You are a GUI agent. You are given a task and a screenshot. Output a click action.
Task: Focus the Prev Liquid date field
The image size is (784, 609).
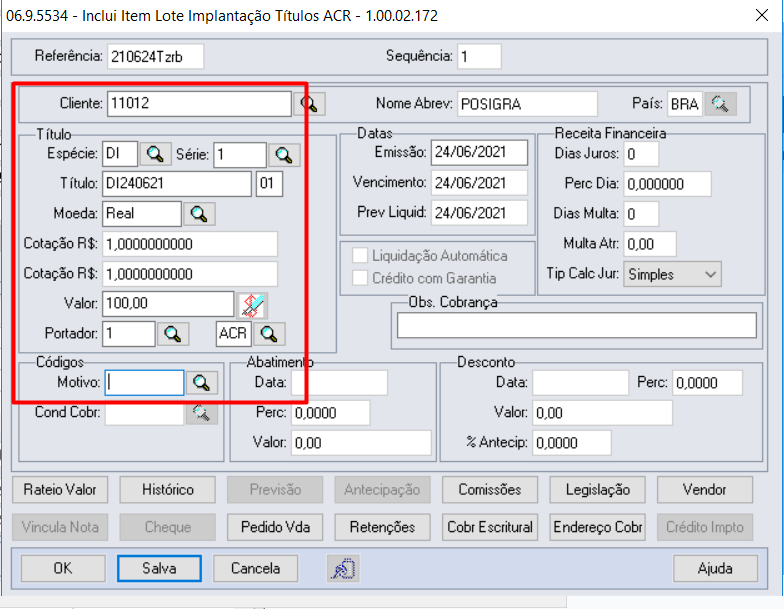click(479, 213)
